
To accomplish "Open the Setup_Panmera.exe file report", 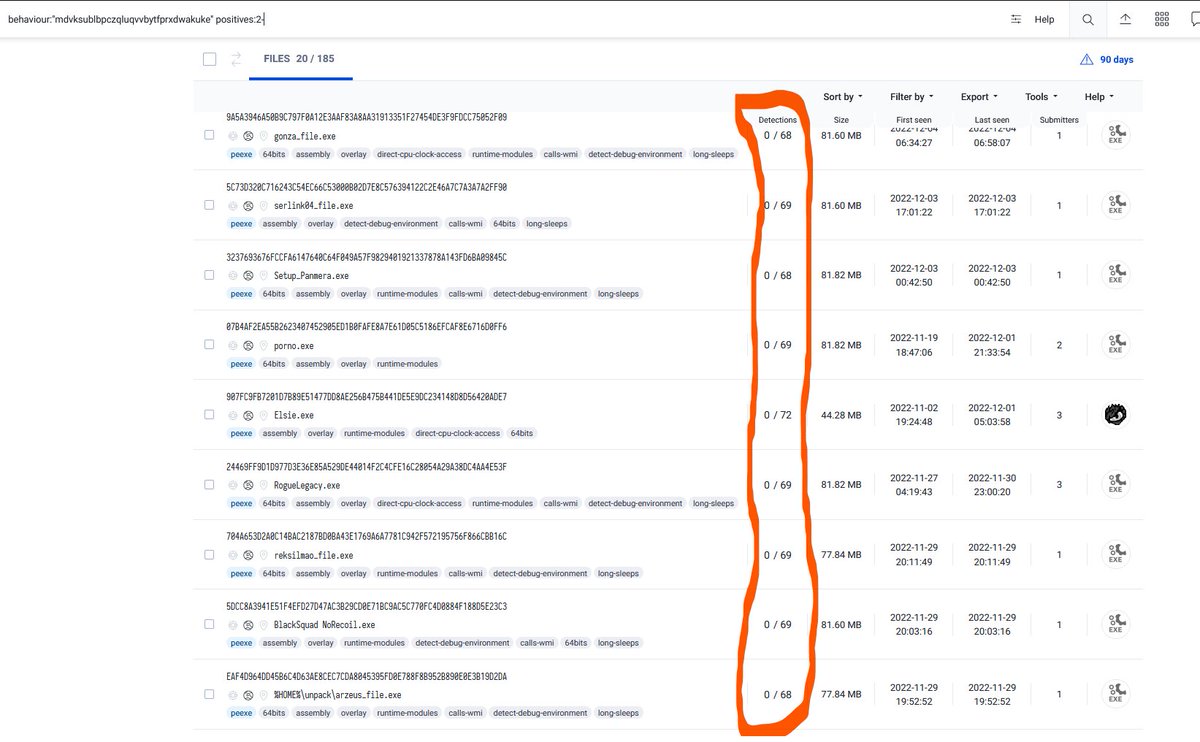I will [311, 275].
